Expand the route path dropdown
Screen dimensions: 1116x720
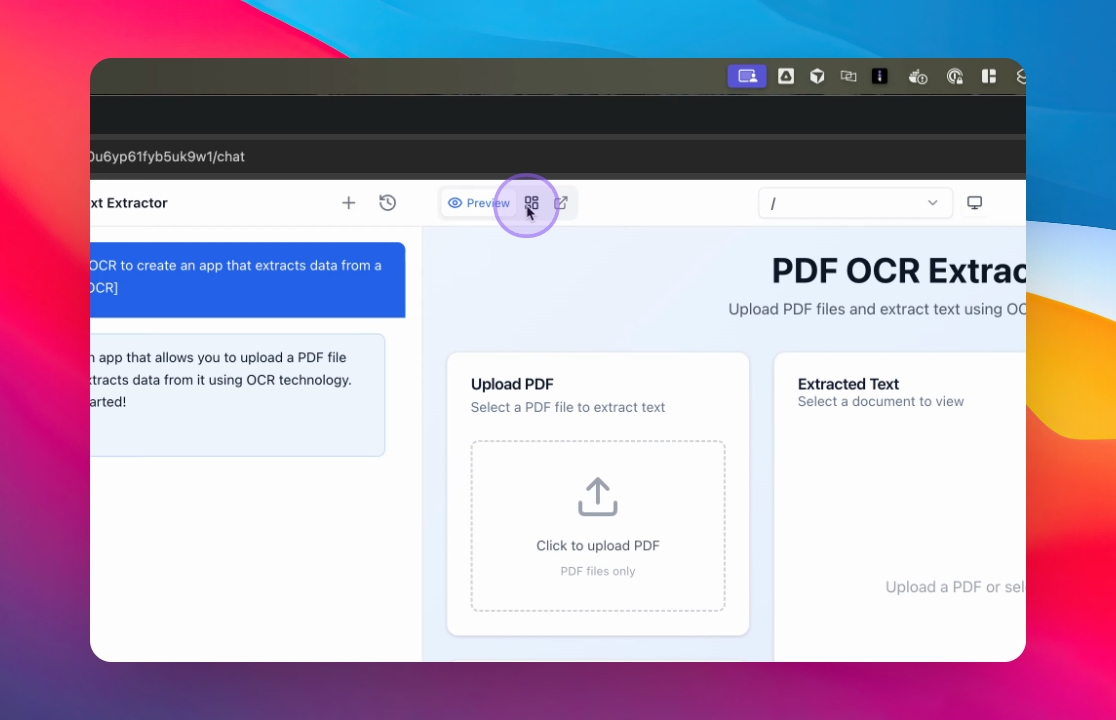click(855, 203)
